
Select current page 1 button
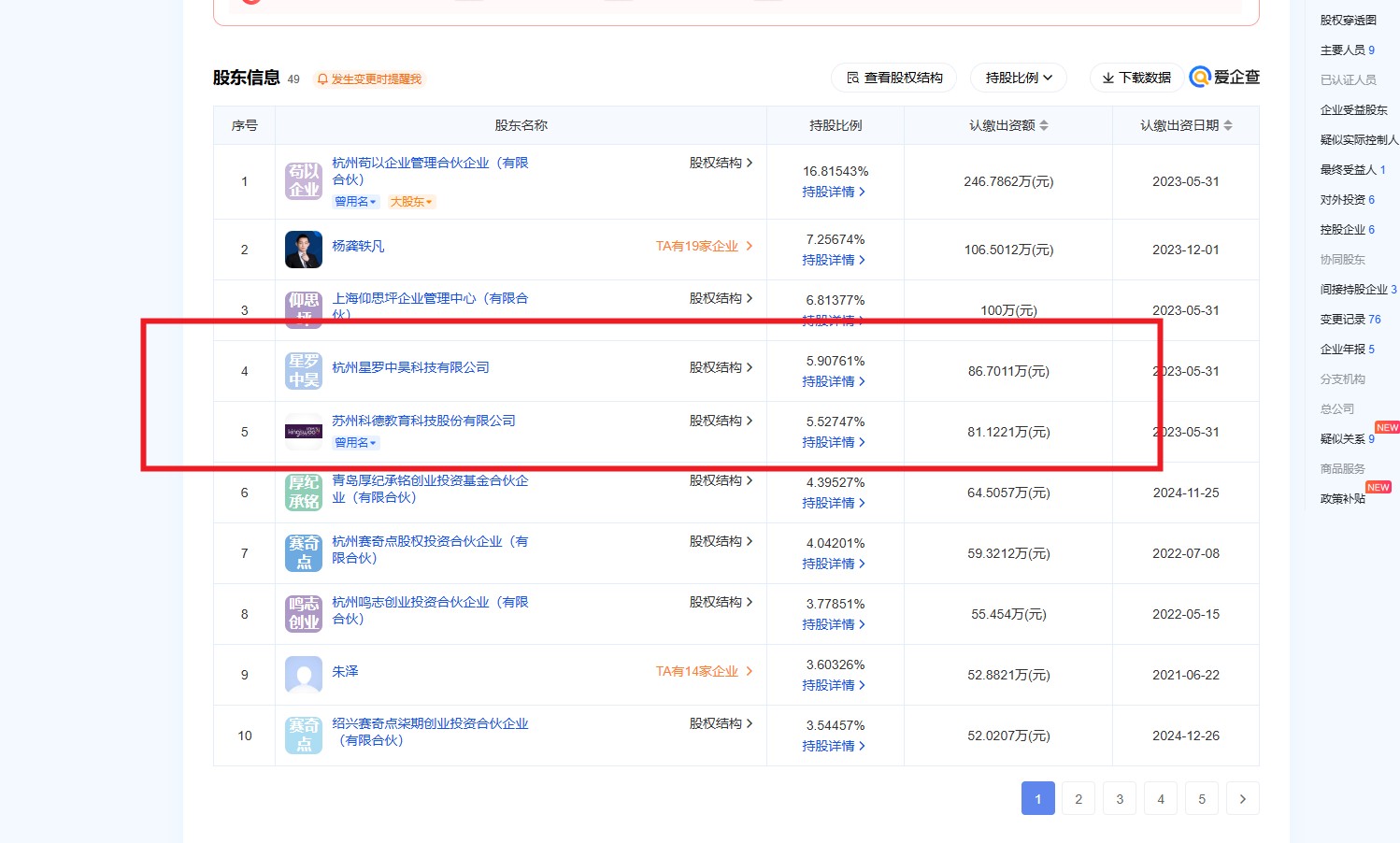point(1038,798)
